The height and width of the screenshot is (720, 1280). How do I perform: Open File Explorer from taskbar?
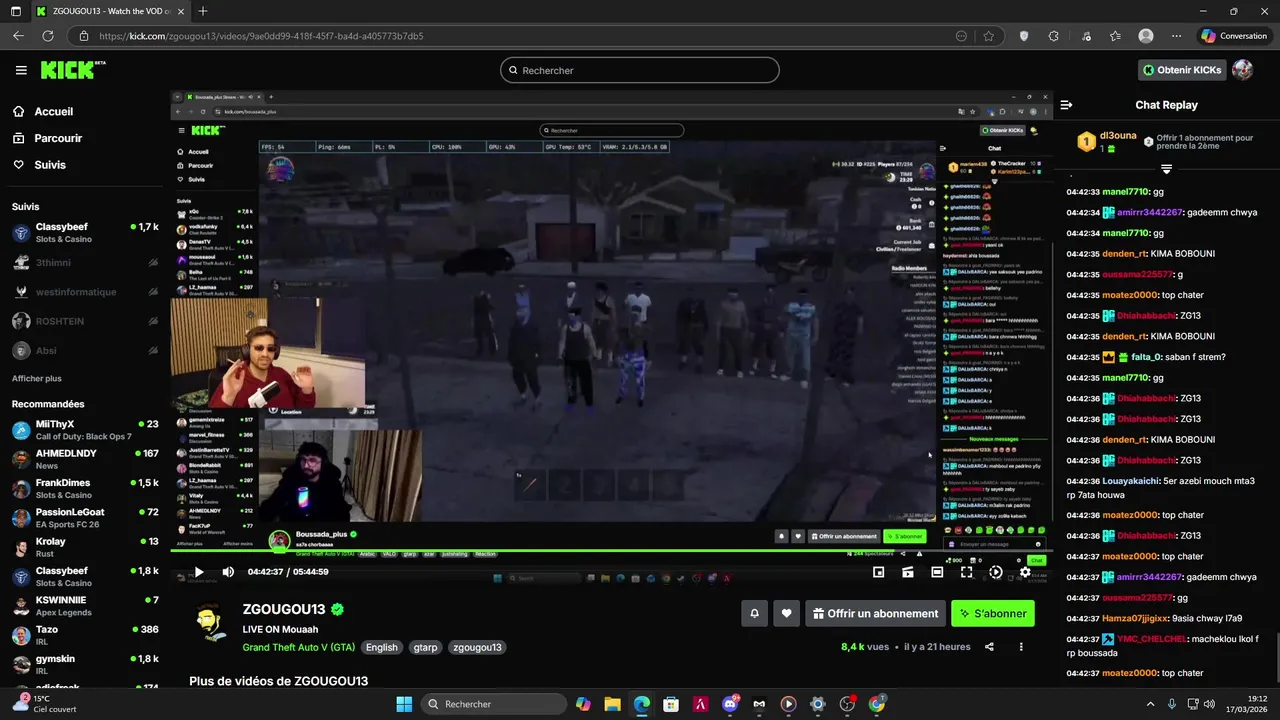tap(612, 704)
